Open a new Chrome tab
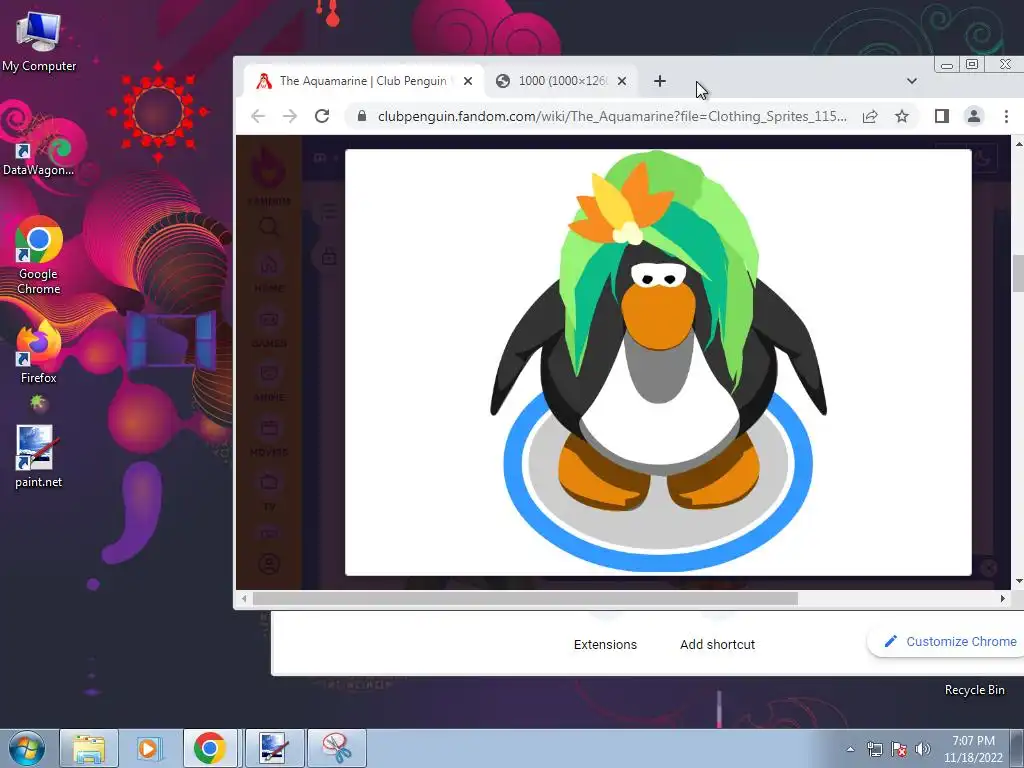The image size is (1024, 768). click(x=660, y=81)
